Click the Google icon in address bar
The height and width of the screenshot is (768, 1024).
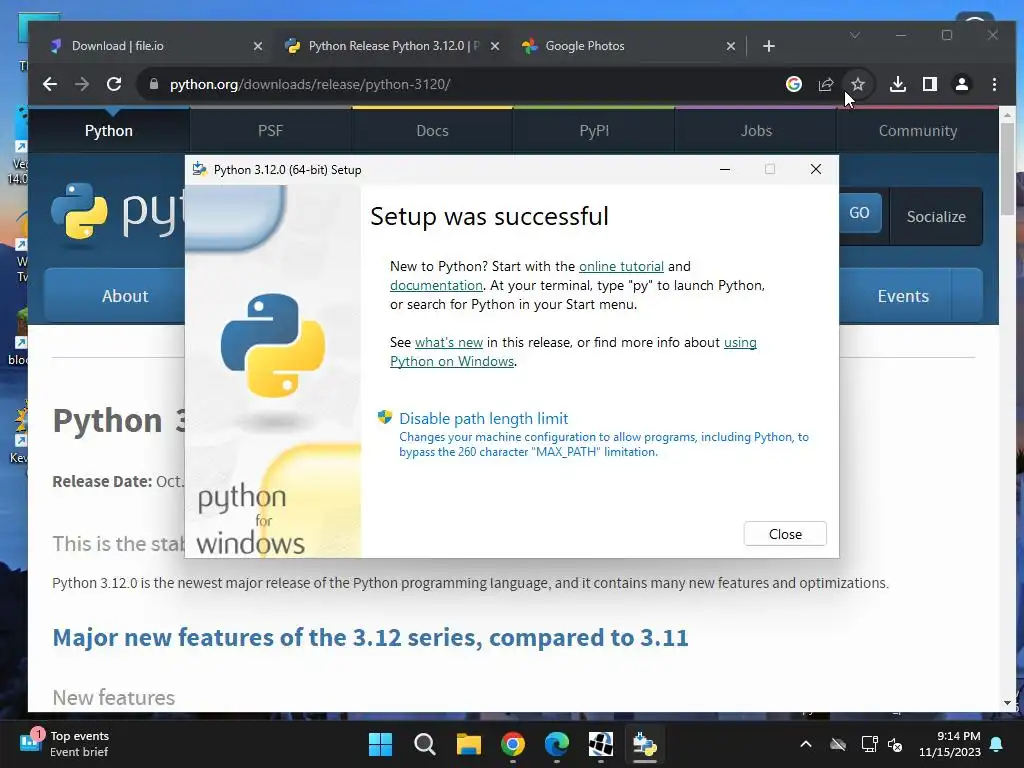point(793,84)
